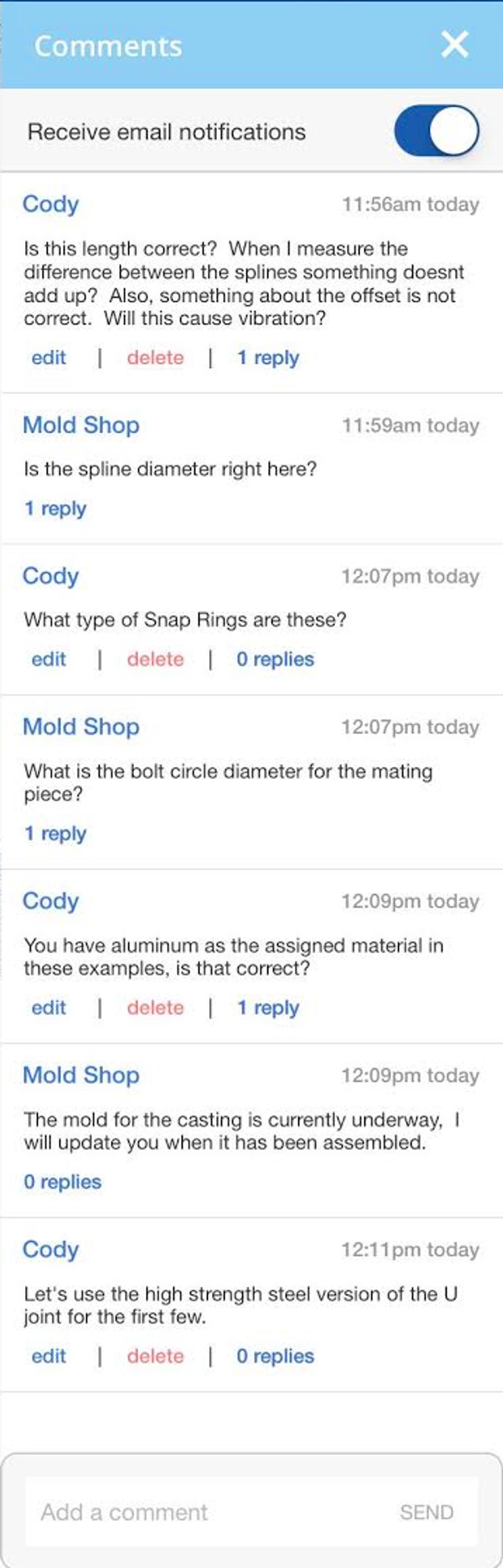Show 0 replies on steel U joint comment

coord(275,1355)
